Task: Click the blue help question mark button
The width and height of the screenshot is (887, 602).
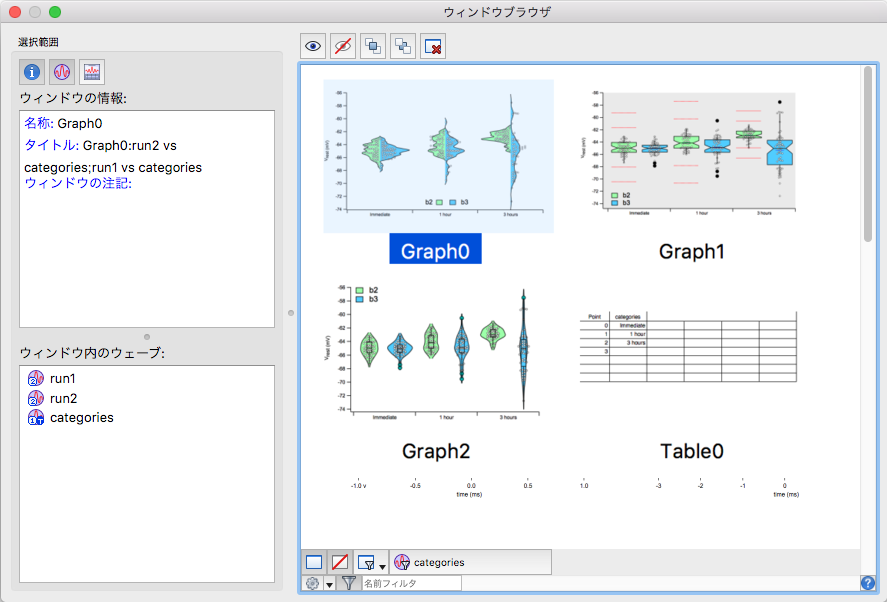Action: click(x=867, y=583)
